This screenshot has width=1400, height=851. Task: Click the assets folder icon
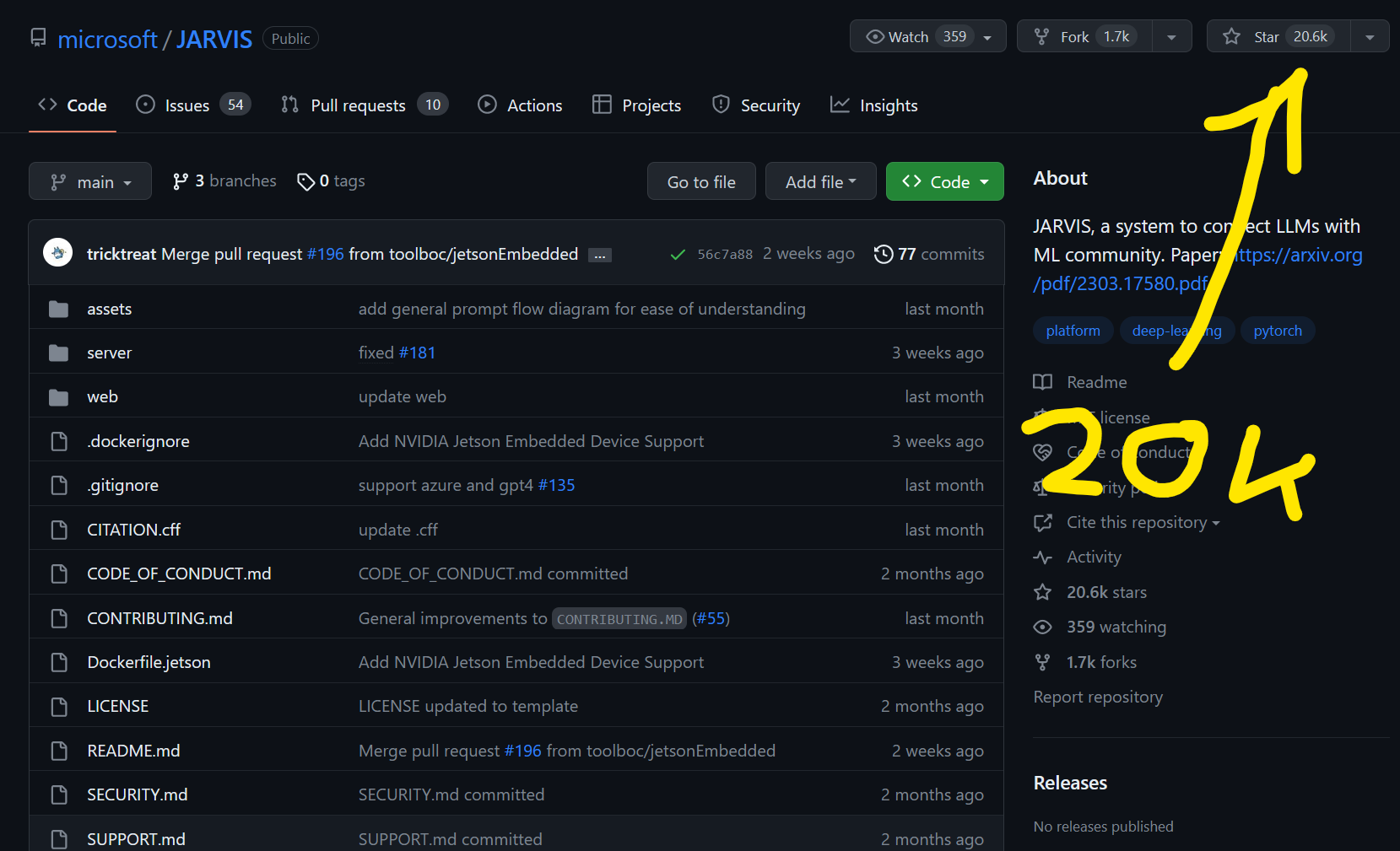click(58, 309)
